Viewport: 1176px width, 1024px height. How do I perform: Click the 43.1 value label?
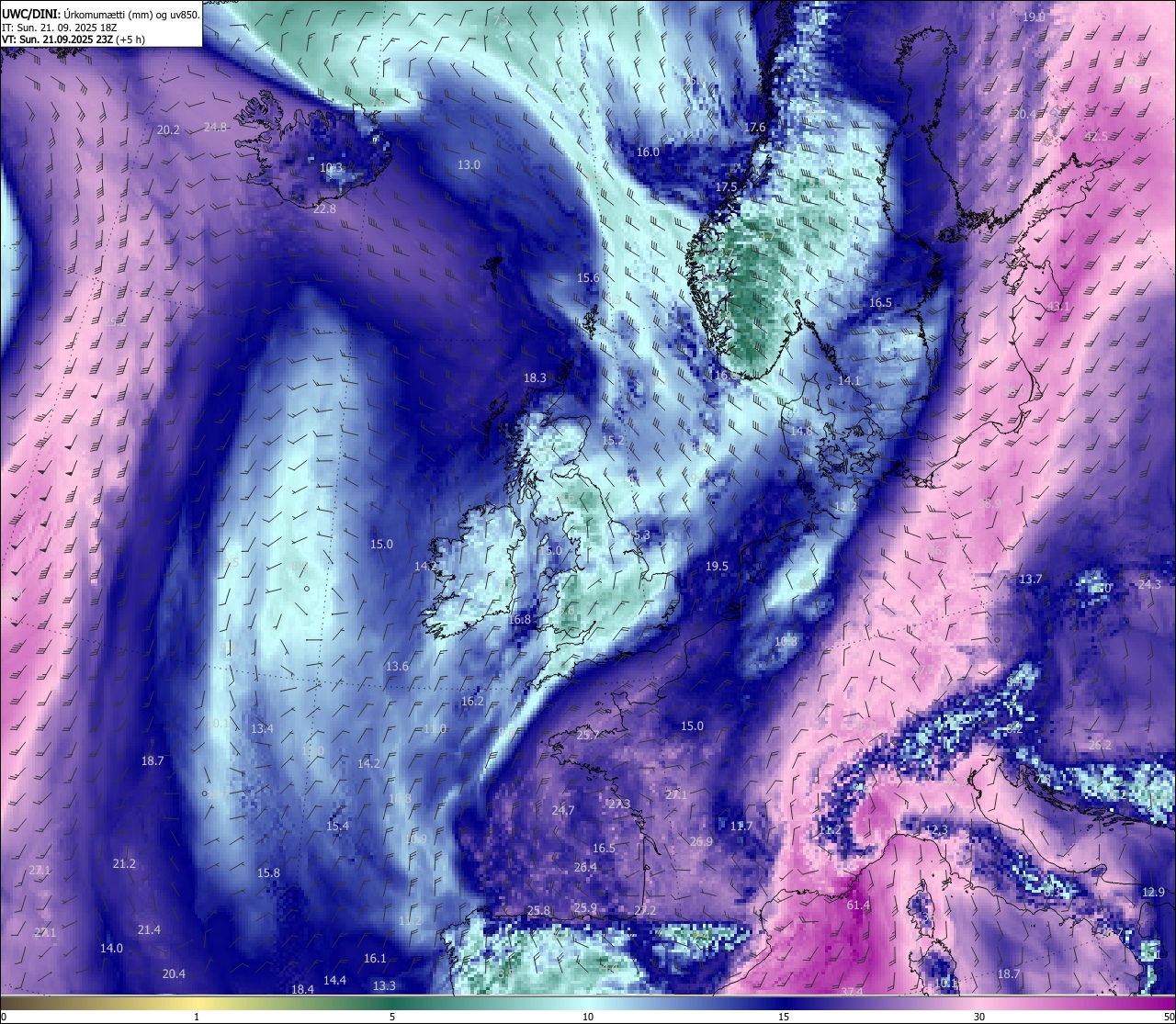1059,306
